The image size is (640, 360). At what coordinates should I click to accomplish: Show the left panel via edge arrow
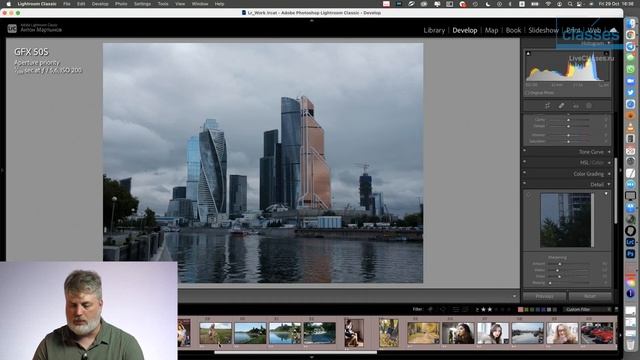pos(2,171)
